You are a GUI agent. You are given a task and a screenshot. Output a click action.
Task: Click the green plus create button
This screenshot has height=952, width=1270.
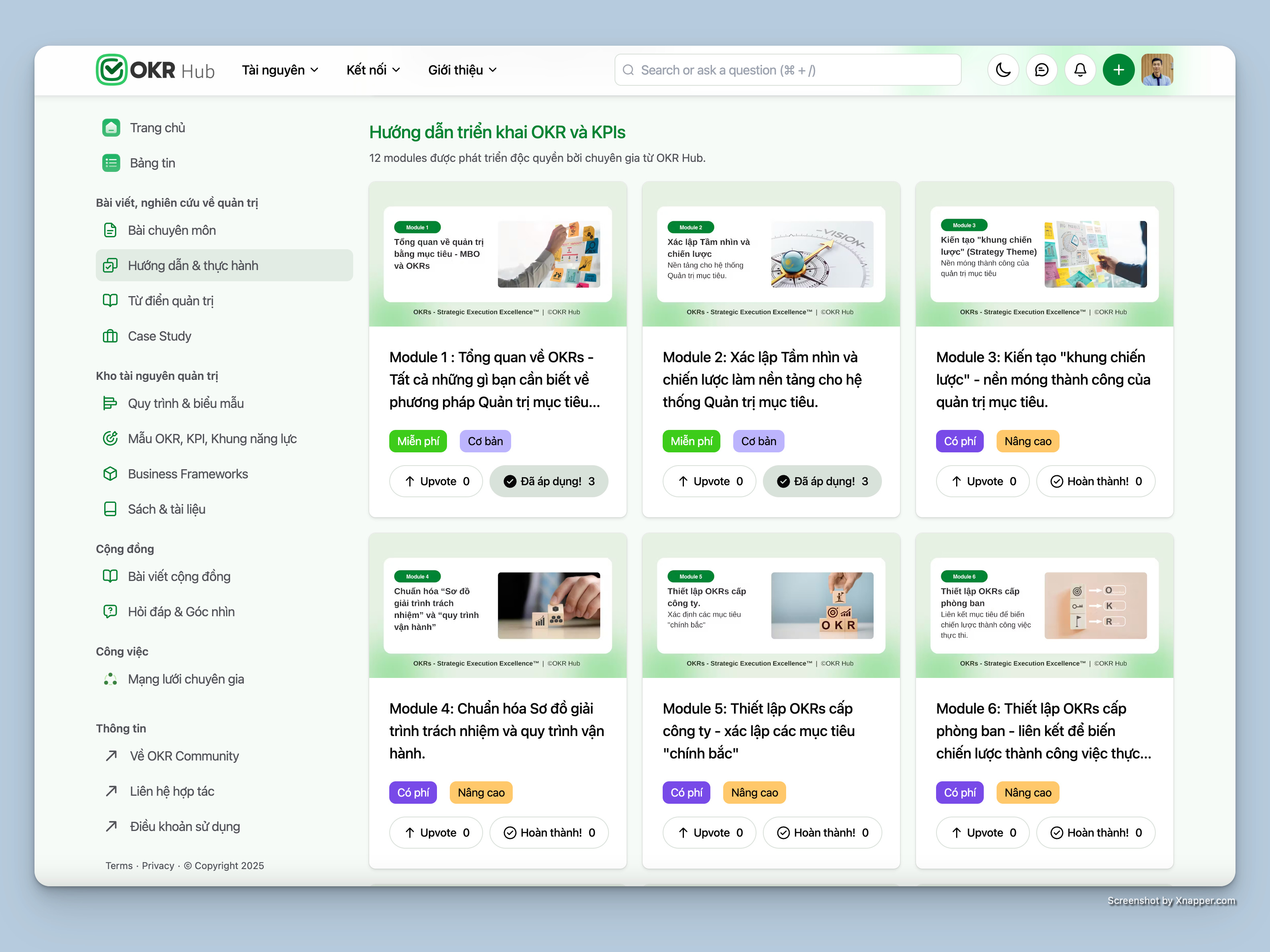[1118, 70]
